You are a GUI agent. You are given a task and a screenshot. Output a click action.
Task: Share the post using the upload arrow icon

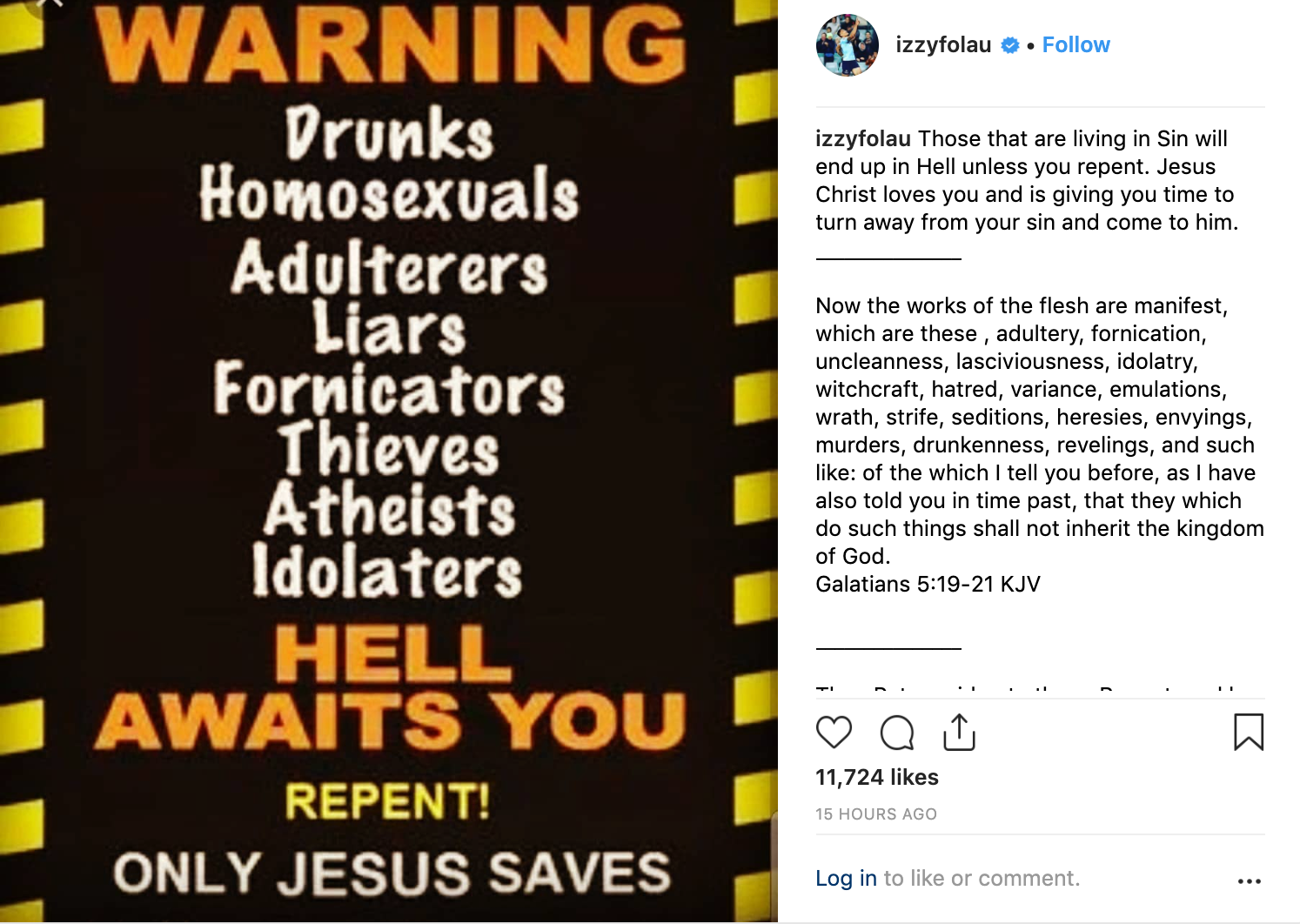(959, 732)
